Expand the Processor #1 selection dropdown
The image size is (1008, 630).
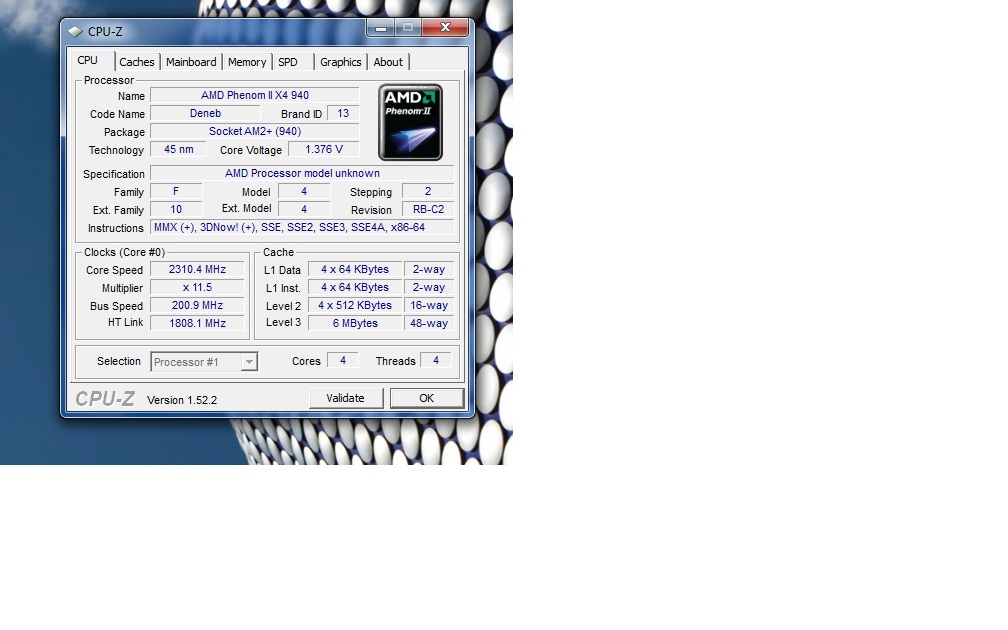[x=249, y=362]
